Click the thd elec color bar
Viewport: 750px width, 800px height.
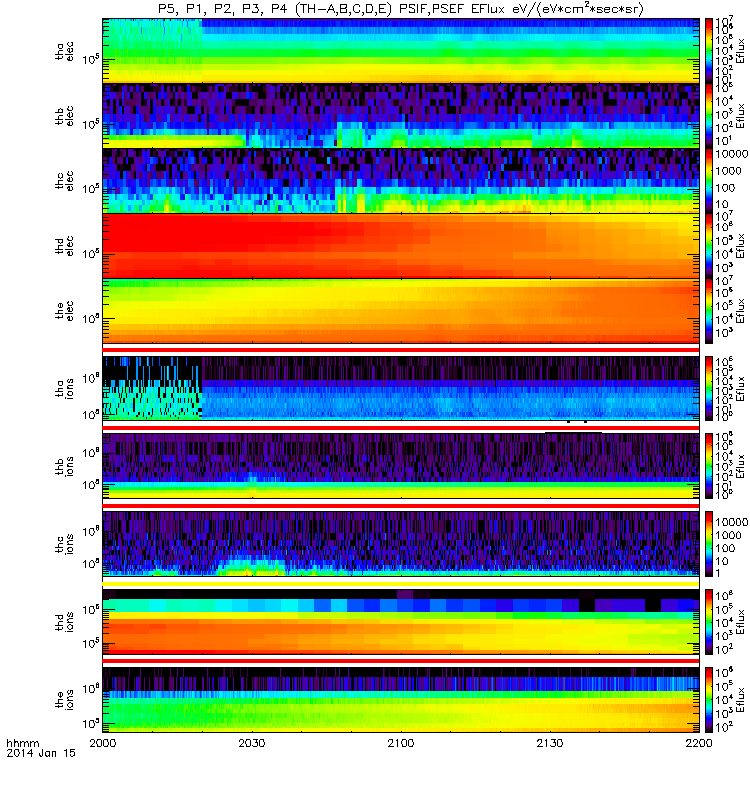(709, 245)
